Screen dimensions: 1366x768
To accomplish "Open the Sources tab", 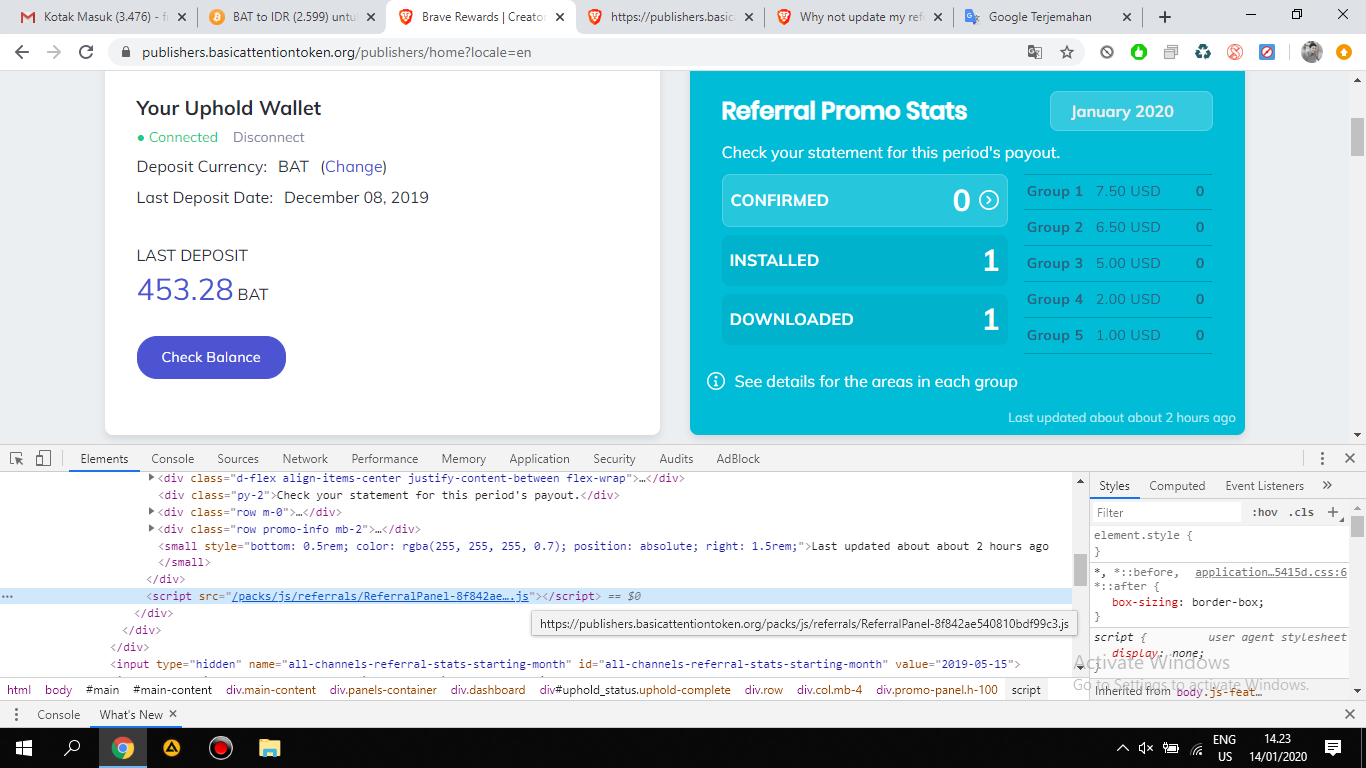I will tap(238, 458).
